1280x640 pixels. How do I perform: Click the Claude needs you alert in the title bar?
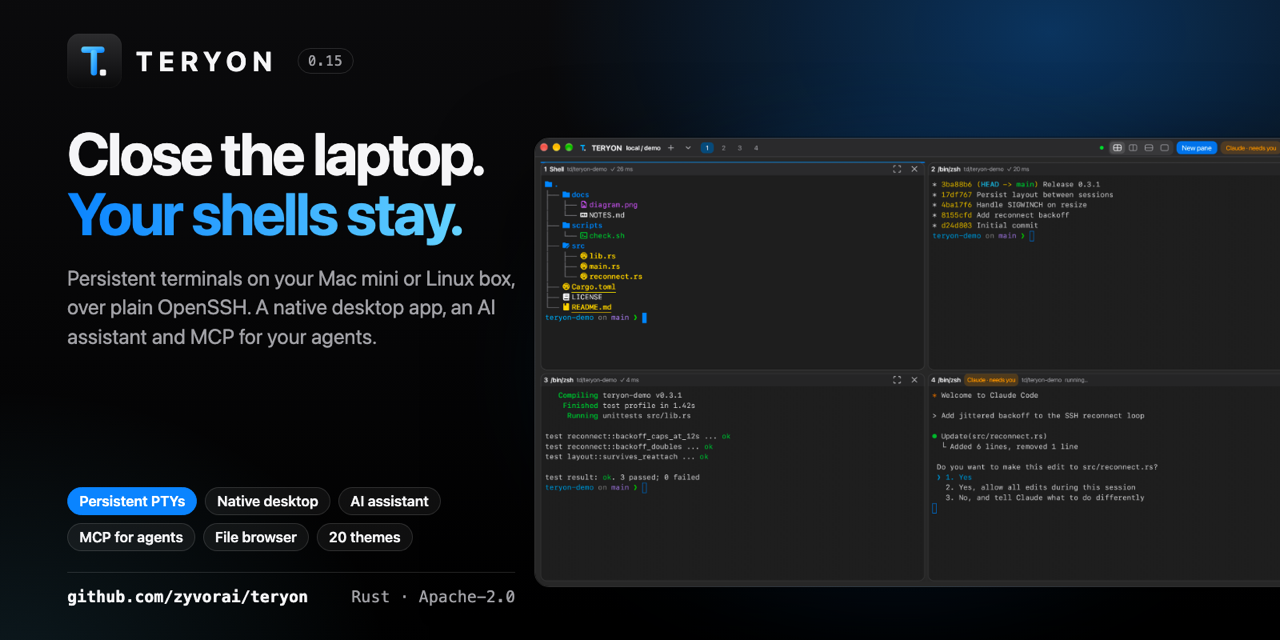click(x=1251, y=148)
